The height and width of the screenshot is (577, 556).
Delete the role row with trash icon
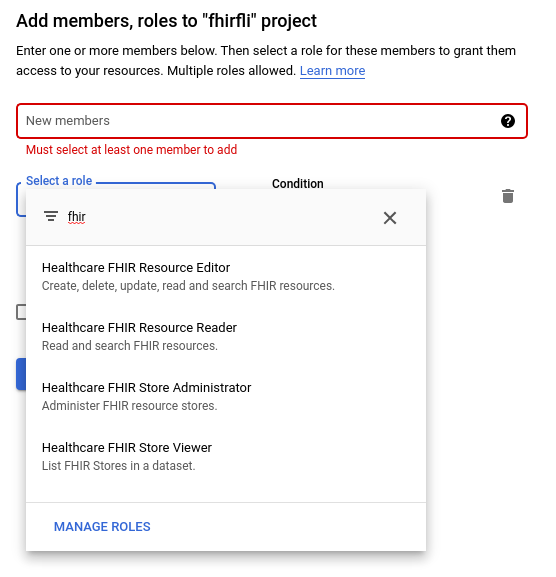[x=507, y=196]
